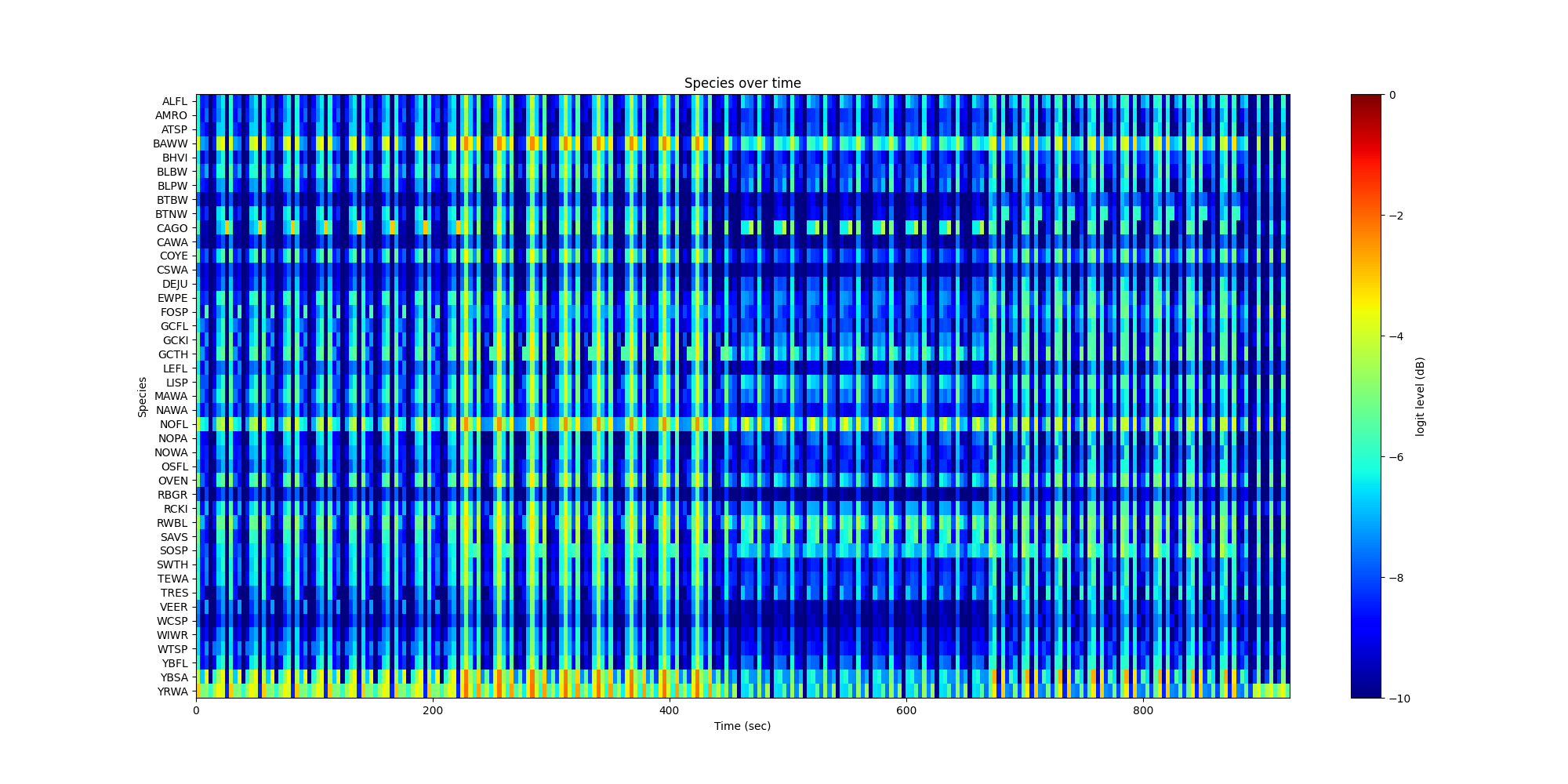Click the WTSP species row label
The image size is (1568, 784).
(x=172, y=649)
